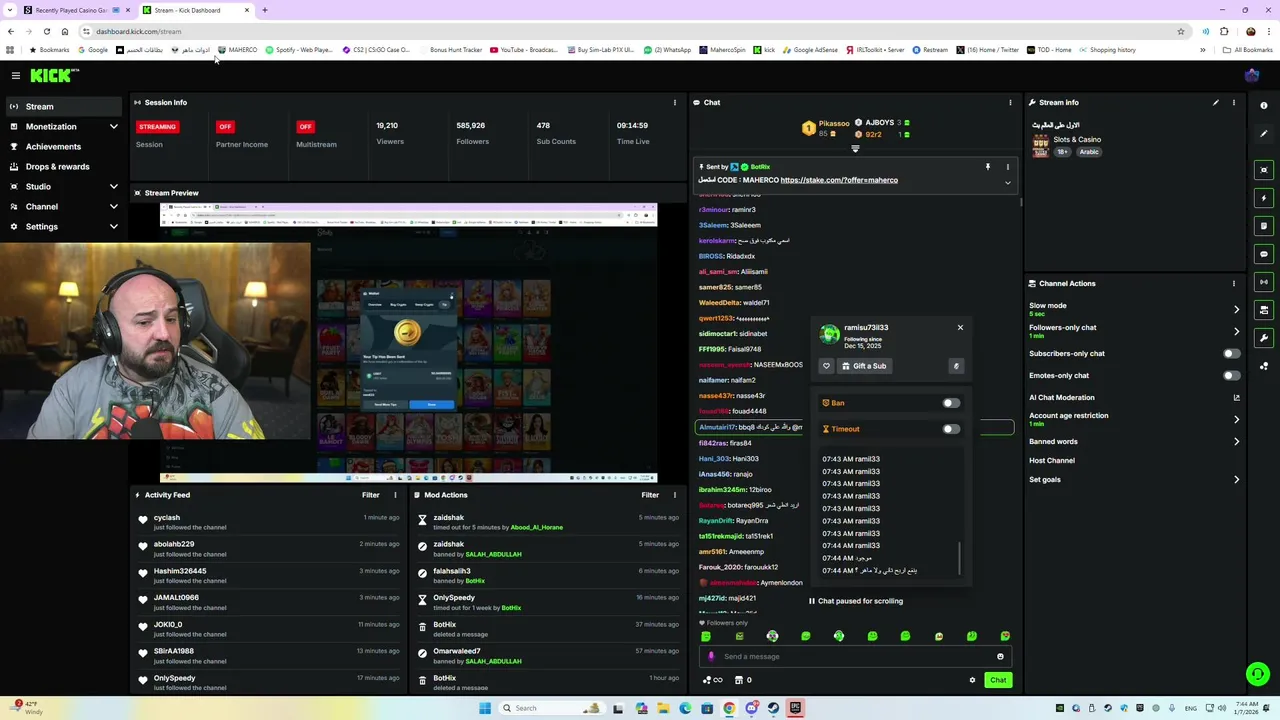Open Discord from the taskbar

(x=751, y=708)
